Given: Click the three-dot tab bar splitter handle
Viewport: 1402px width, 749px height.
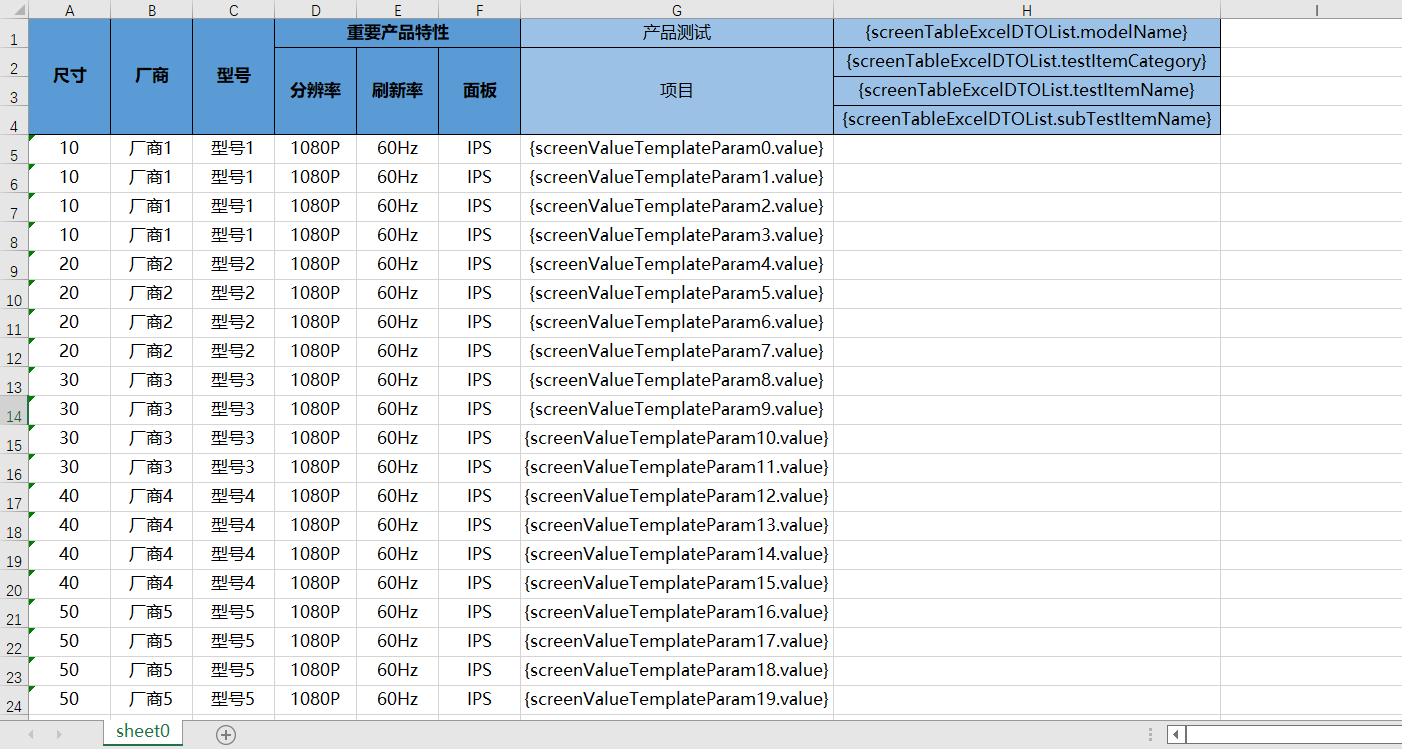Looking at the screenshot, I should click(x=1151, y=735).
